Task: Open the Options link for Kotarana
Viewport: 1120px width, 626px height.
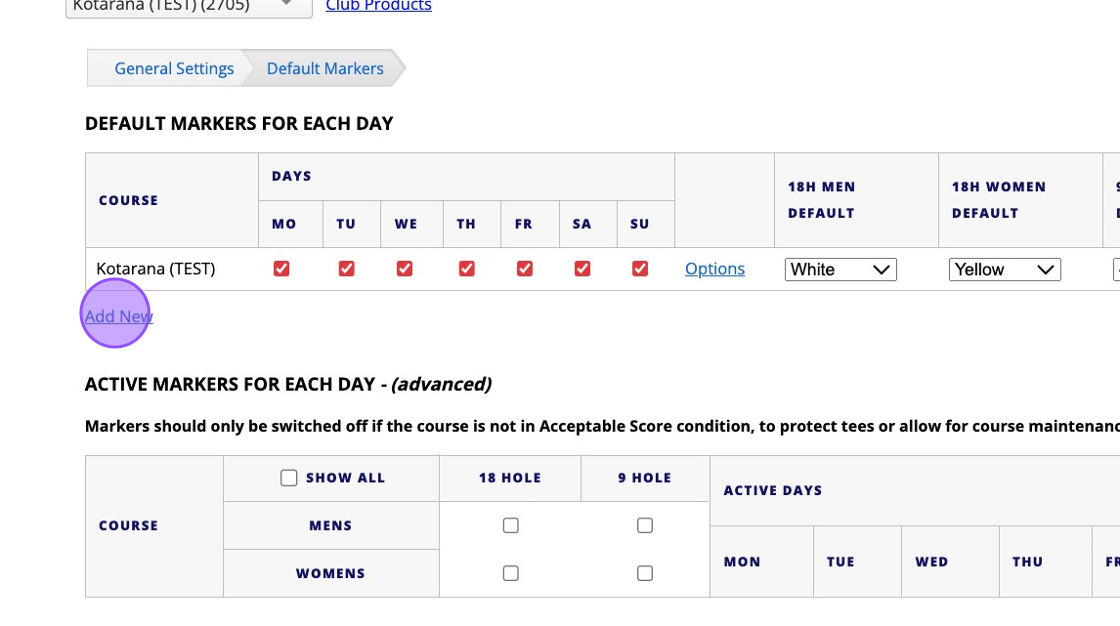Action: pos(715,269)
